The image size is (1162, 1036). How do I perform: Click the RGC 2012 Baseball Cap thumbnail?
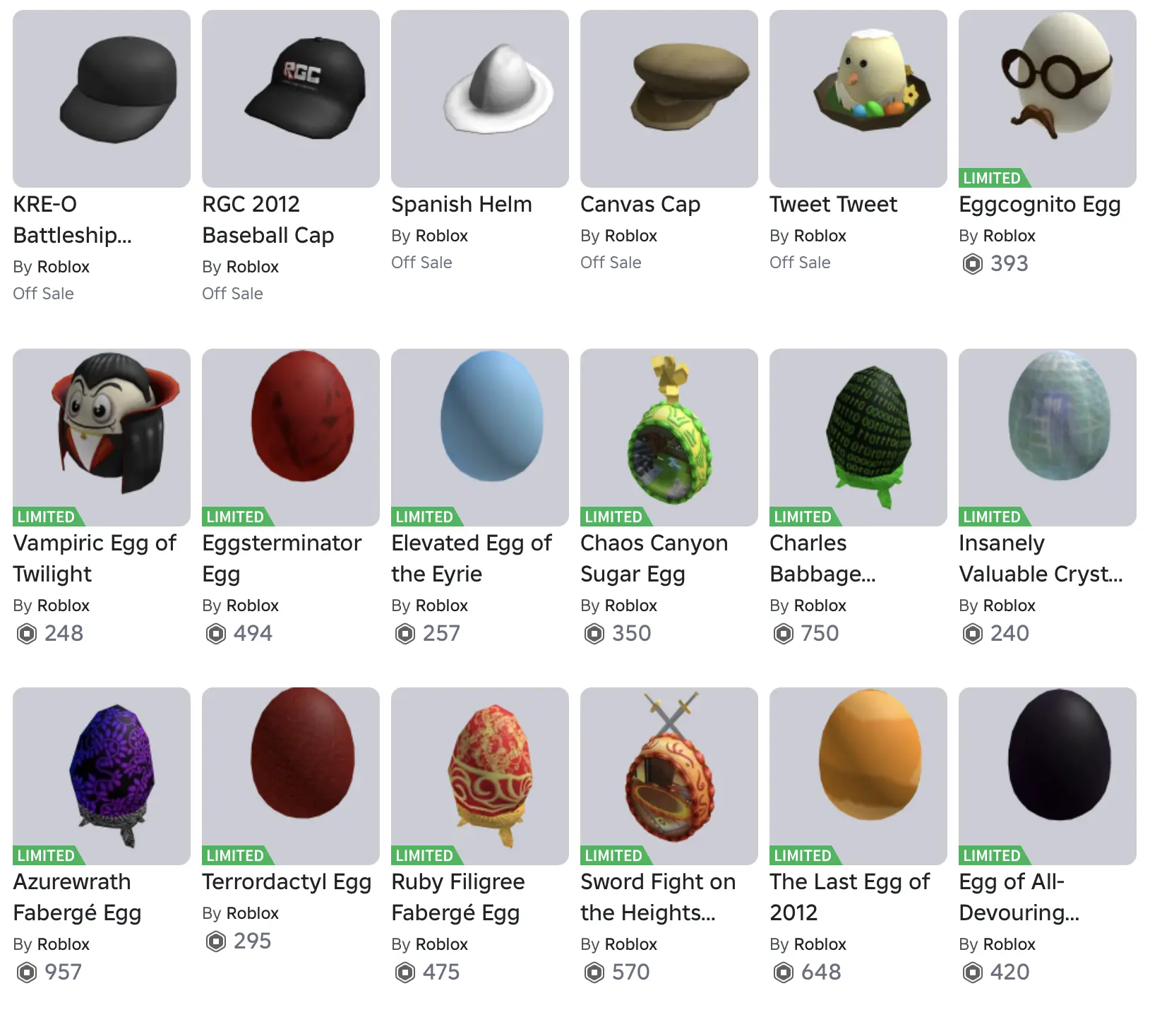pos(291,99)
